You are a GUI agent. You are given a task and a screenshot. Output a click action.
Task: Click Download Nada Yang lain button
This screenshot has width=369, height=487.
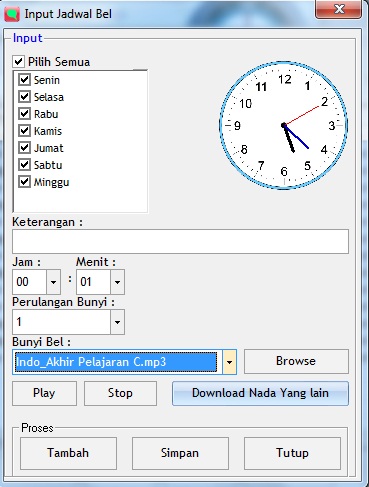click(x=260, y=393)
